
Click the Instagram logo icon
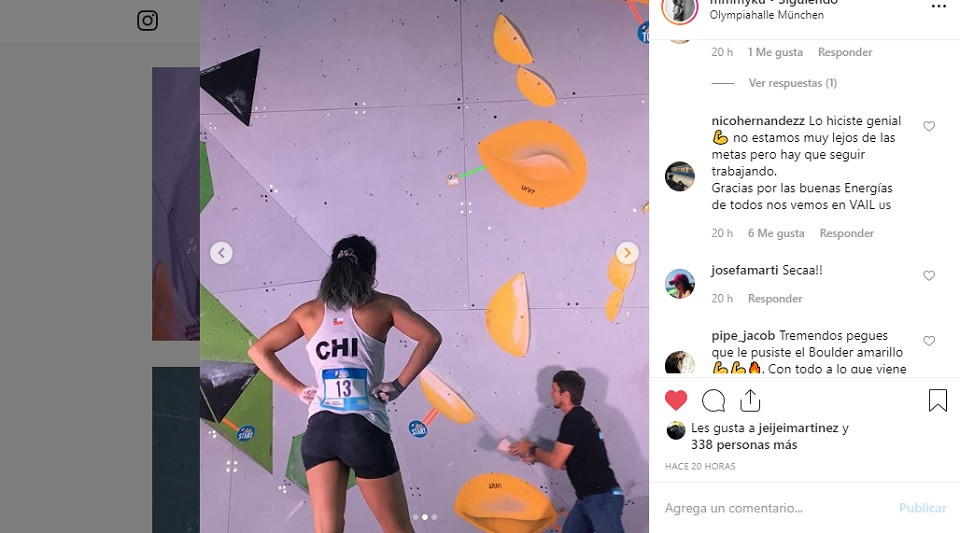(x=147, y=21)
